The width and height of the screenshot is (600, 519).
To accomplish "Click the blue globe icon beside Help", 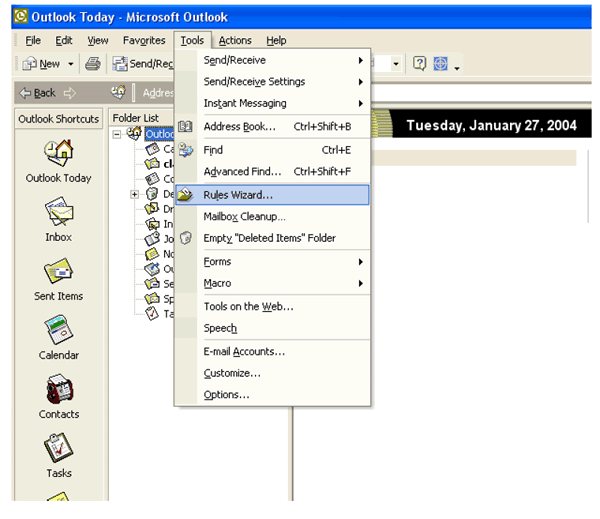I will coord(440,64).
